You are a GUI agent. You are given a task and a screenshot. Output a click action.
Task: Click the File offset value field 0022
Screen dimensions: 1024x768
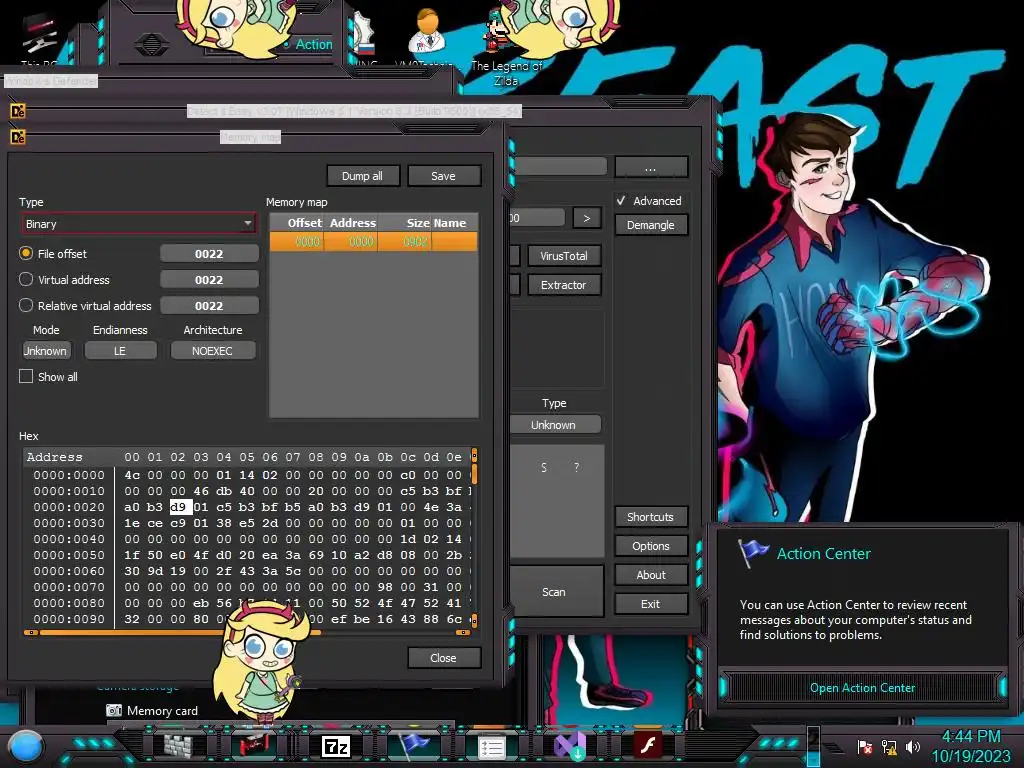[209, 253]
